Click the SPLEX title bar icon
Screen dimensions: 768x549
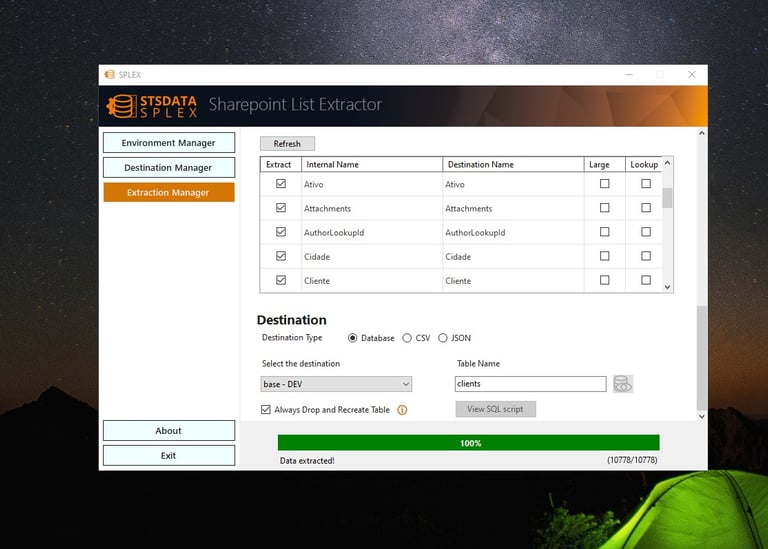(x=109, y=74)
